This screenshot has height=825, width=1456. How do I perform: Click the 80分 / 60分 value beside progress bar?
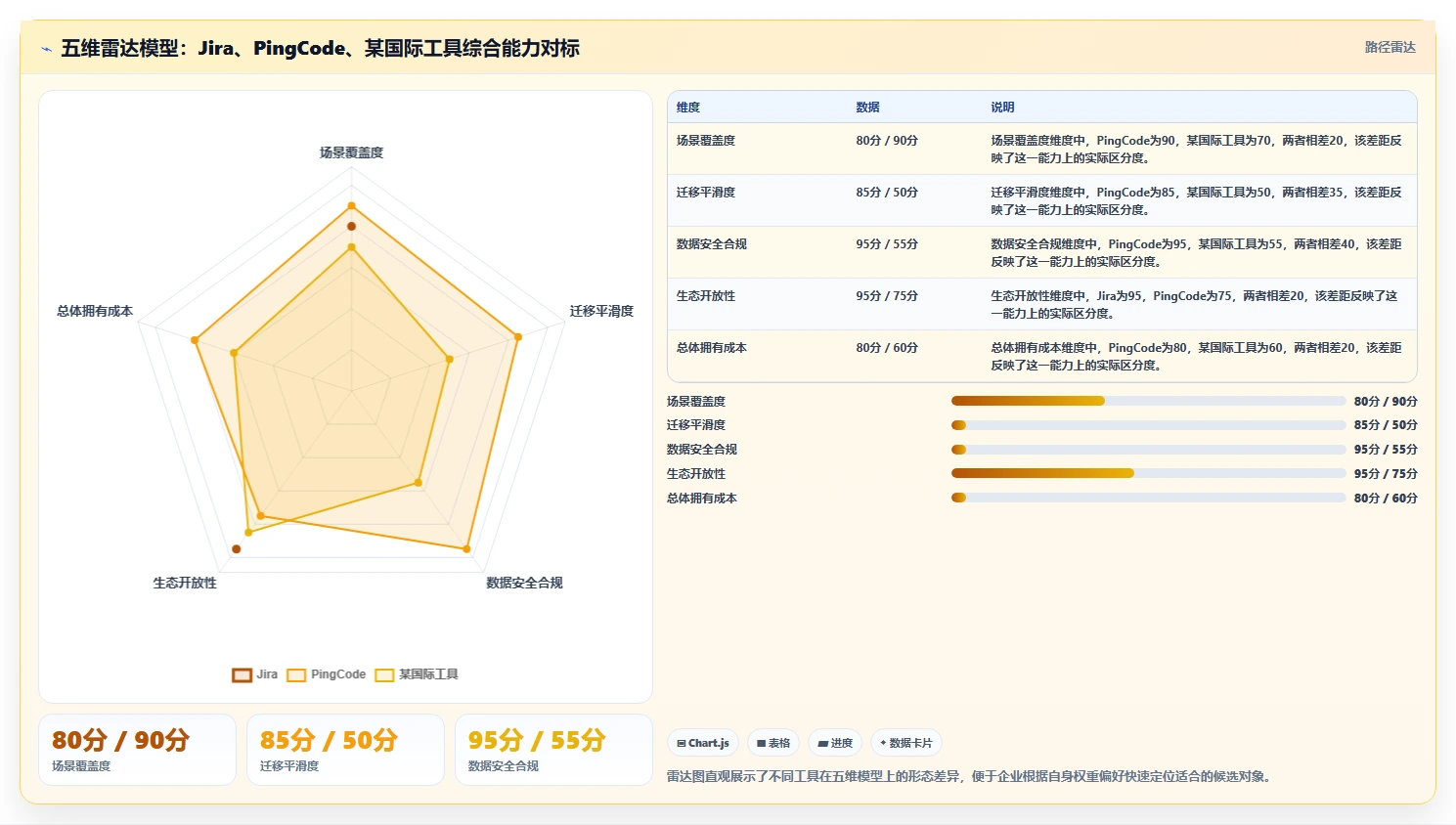coord(1386,499)
